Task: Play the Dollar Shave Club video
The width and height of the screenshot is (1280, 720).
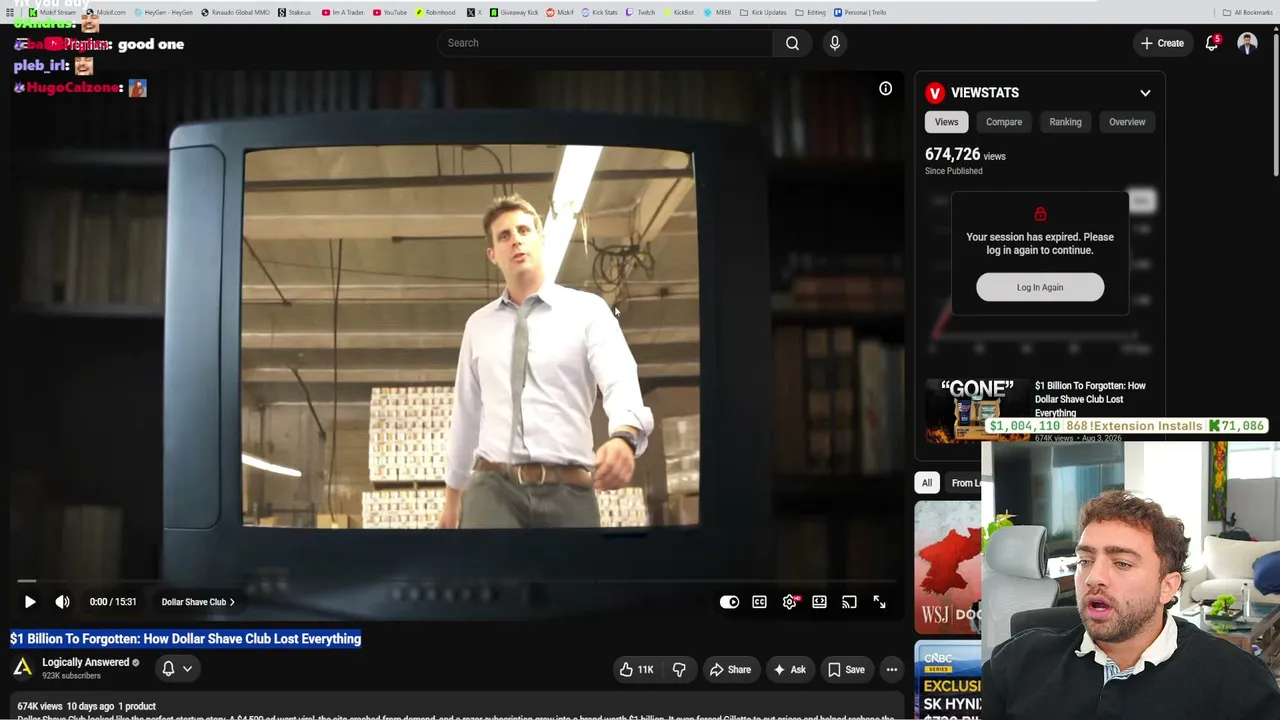Action: coord(30,602)
